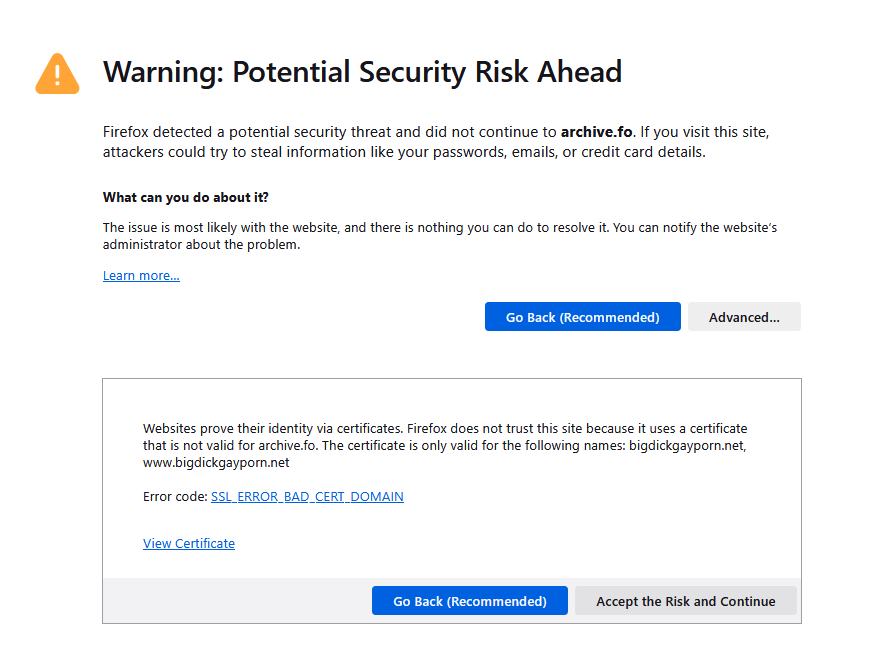Click the upper Go Back (Recommended) button
The image size is (876, 645).
583,317
